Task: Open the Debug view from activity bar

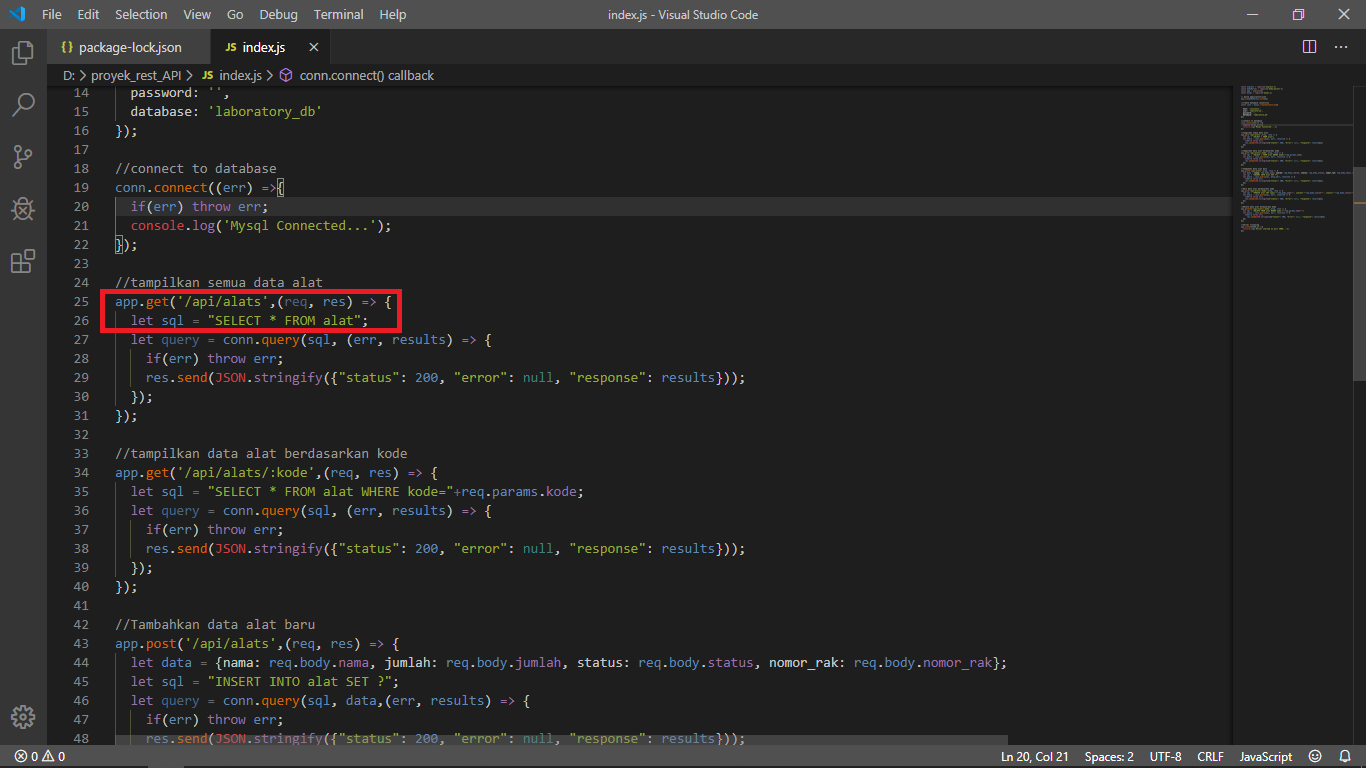Action: [x=22, y=209]
